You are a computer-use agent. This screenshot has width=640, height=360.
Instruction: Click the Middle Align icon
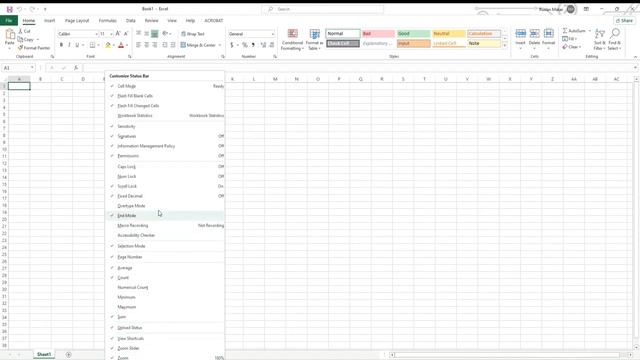147,33
